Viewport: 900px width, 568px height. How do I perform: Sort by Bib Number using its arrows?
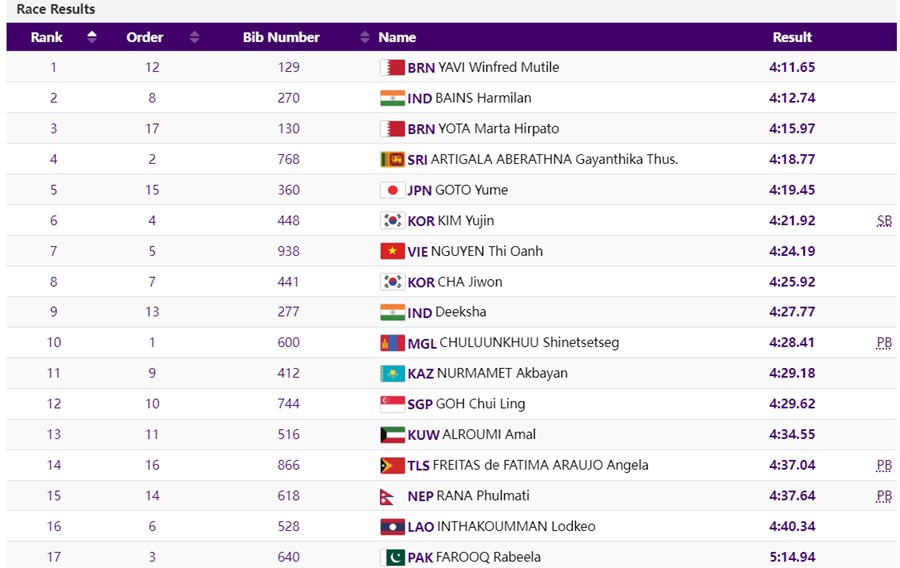(365, 37)
